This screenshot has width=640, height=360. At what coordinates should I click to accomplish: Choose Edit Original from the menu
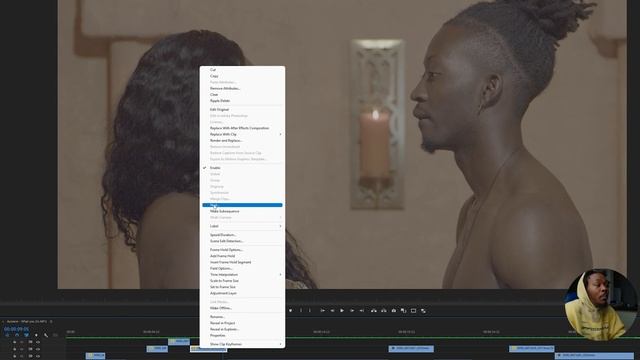click(x=242, y=109)
